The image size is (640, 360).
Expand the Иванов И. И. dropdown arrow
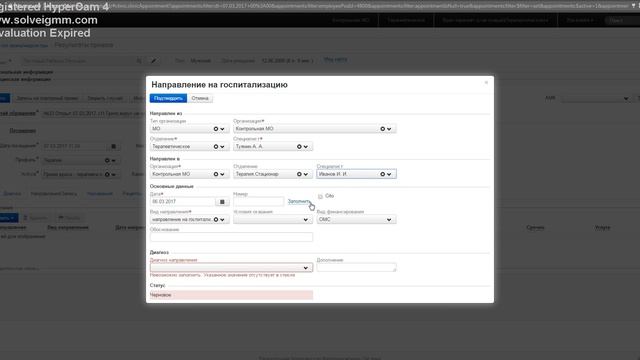(x=389, y=174)
